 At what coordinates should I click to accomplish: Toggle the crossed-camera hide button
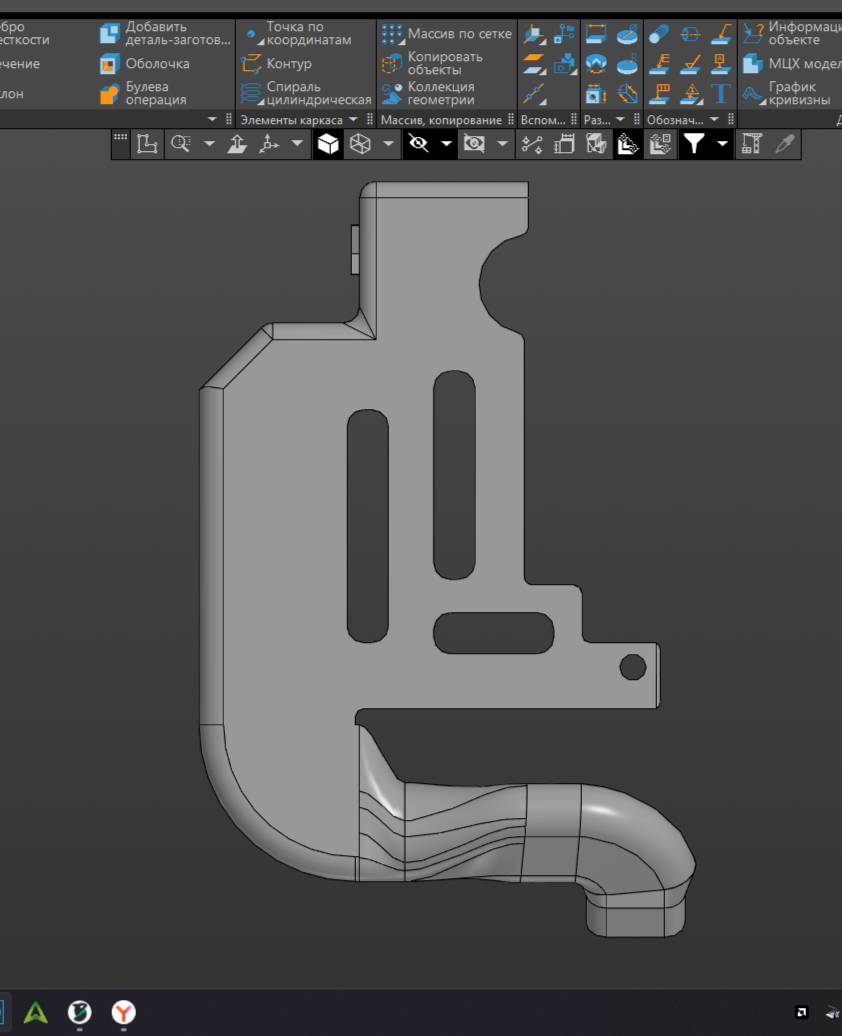[x=474, y=144]
